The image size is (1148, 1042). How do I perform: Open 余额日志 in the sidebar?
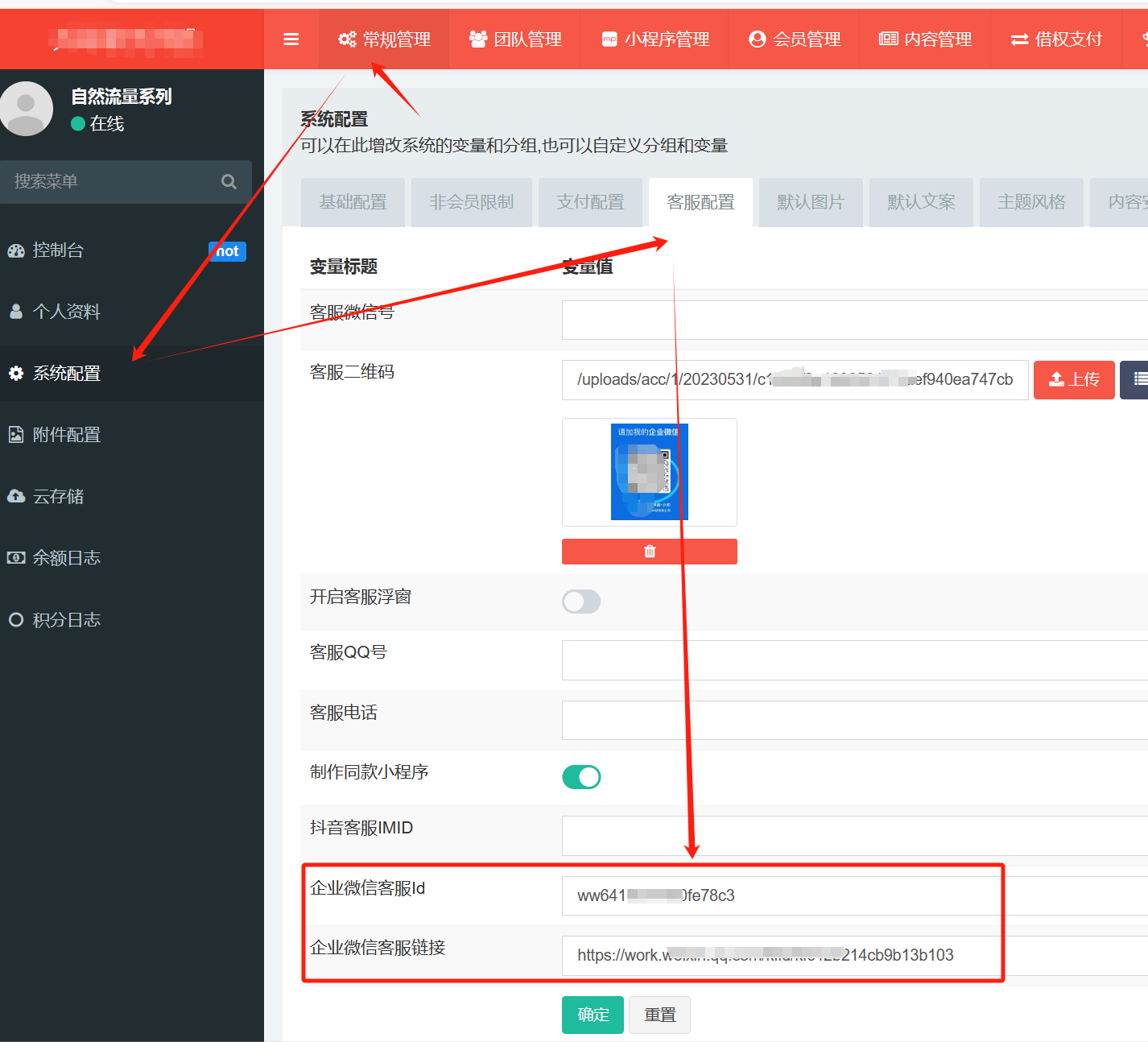(x=132, y=558)
